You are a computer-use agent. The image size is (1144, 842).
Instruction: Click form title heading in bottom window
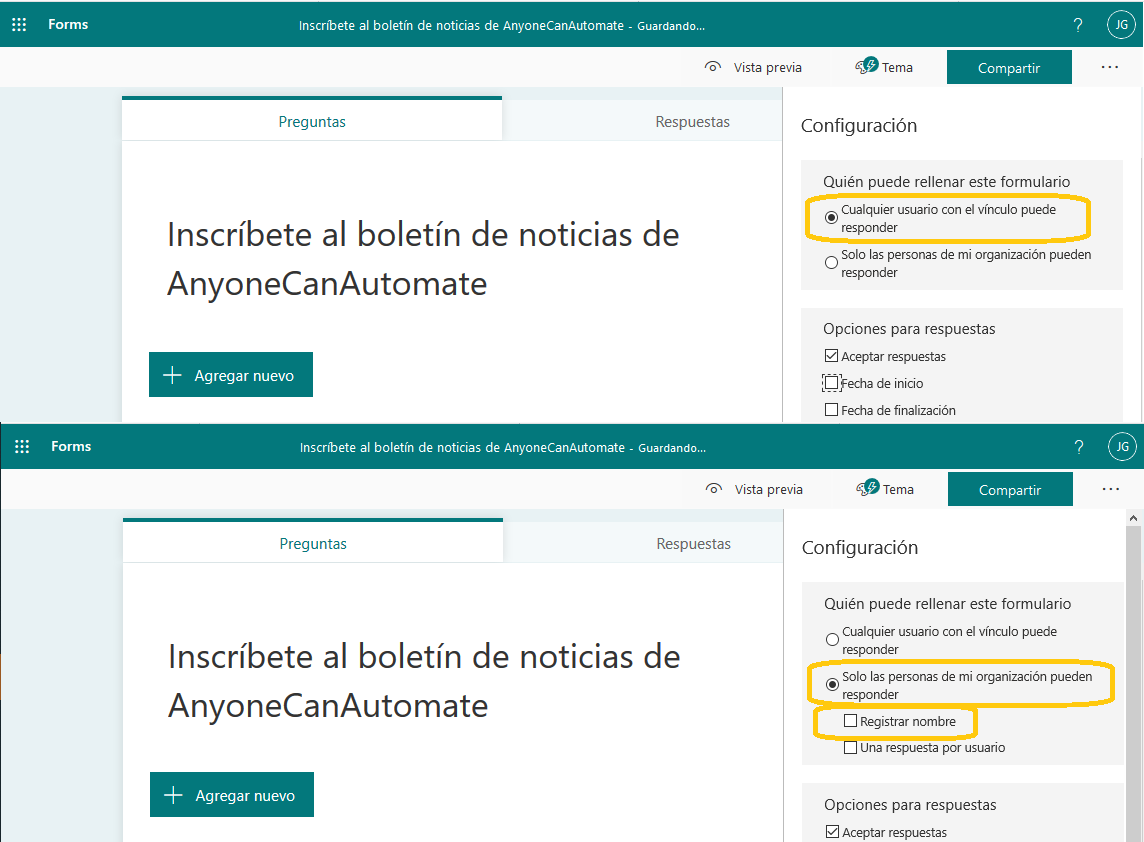coord(424,681)
